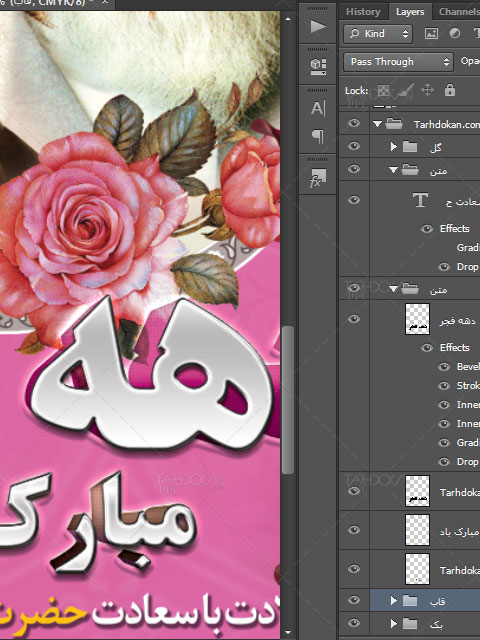Switch to the Channels tab
The image size is (480, 640).
[x=457, y=12]
